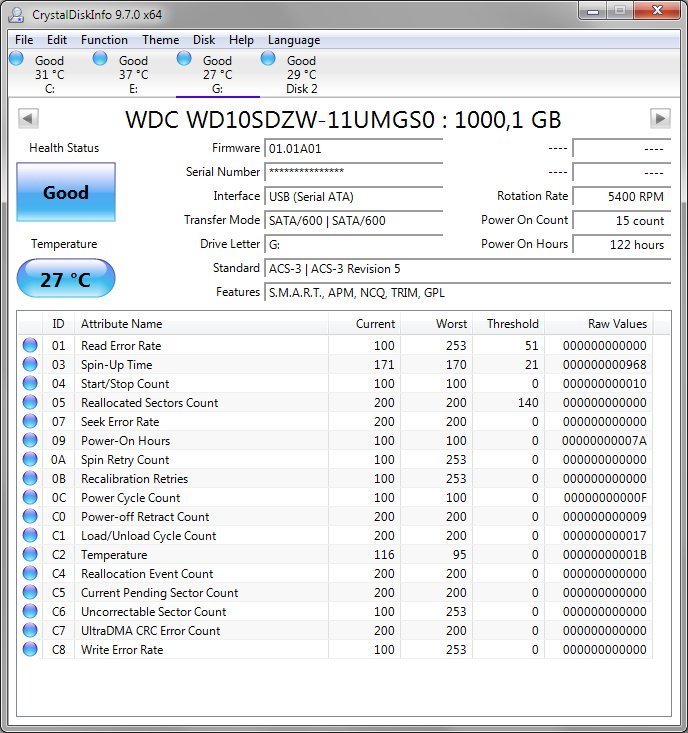
Task: Click the Features field
Action: pyautogui.click(x=468, y=293)
